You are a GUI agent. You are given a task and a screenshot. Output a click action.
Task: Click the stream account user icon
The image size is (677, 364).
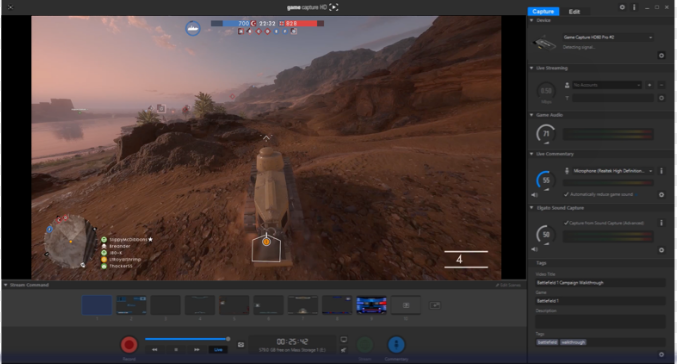pyautogui.click(x=567, y=85)
